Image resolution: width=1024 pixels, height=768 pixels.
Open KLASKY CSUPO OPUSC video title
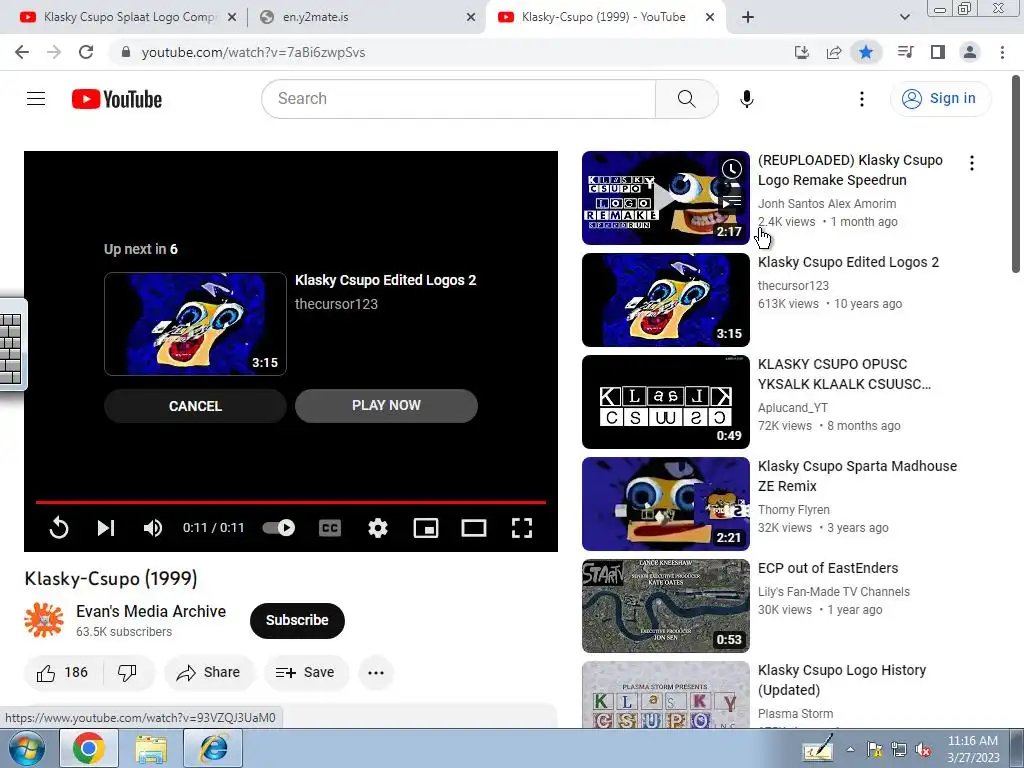pyautogui.click(x=844, y=374)
